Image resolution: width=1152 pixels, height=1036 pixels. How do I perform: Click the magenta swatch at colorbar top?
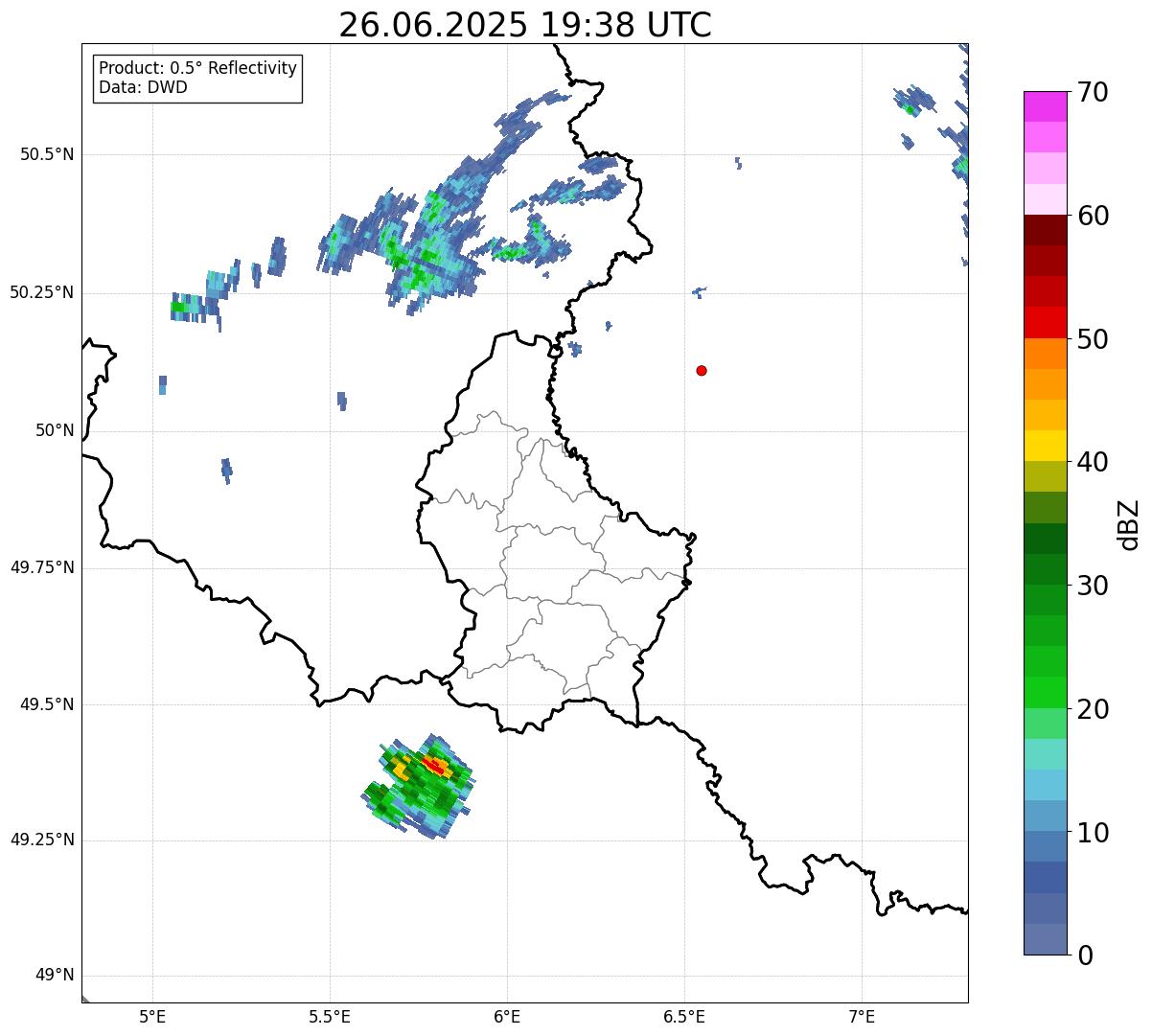click(x=1045, y=106)
